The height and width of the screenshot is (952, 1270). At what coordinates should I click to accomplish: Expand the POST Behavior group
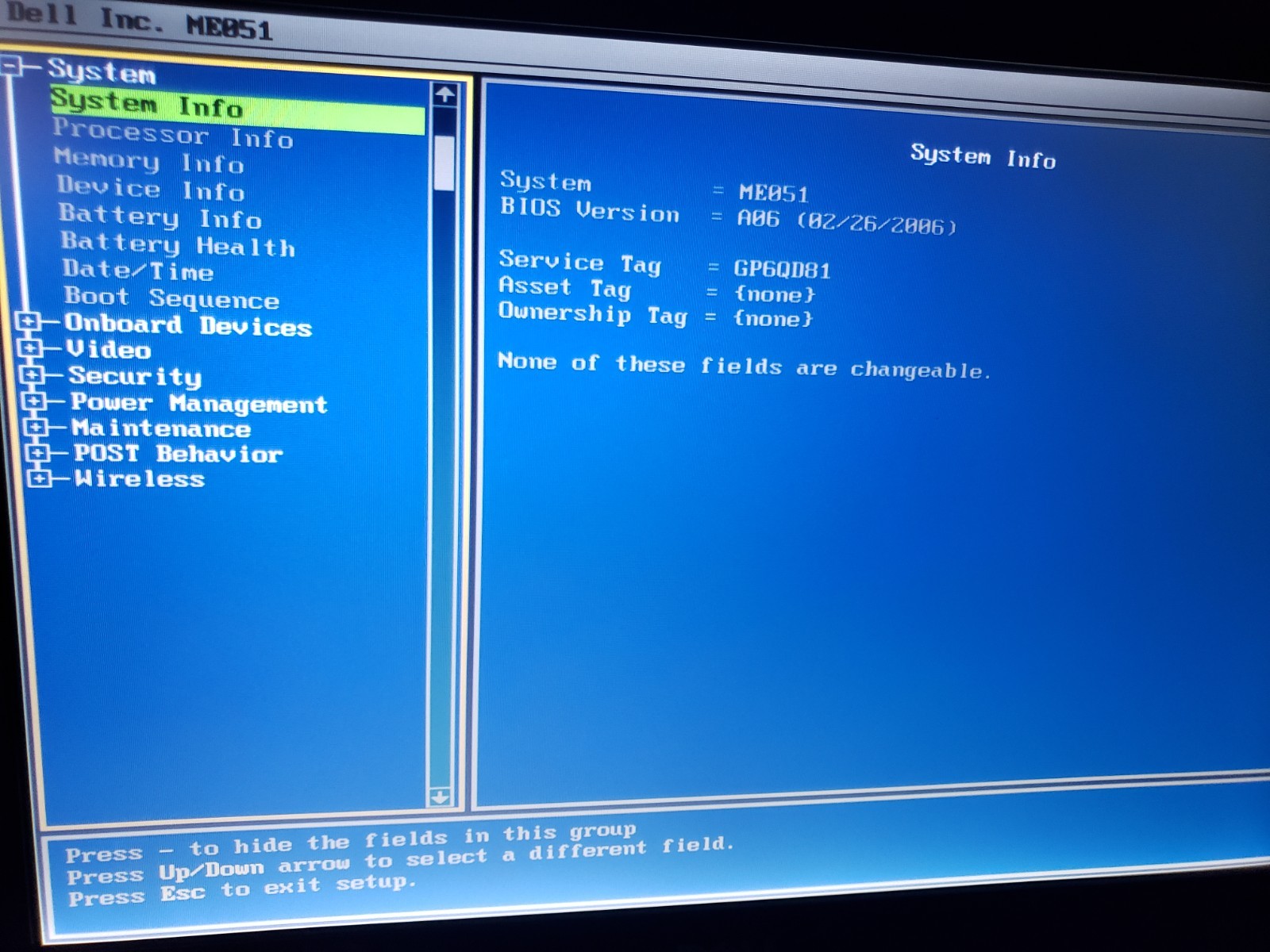pyautogui.click(x=37, y=453)
